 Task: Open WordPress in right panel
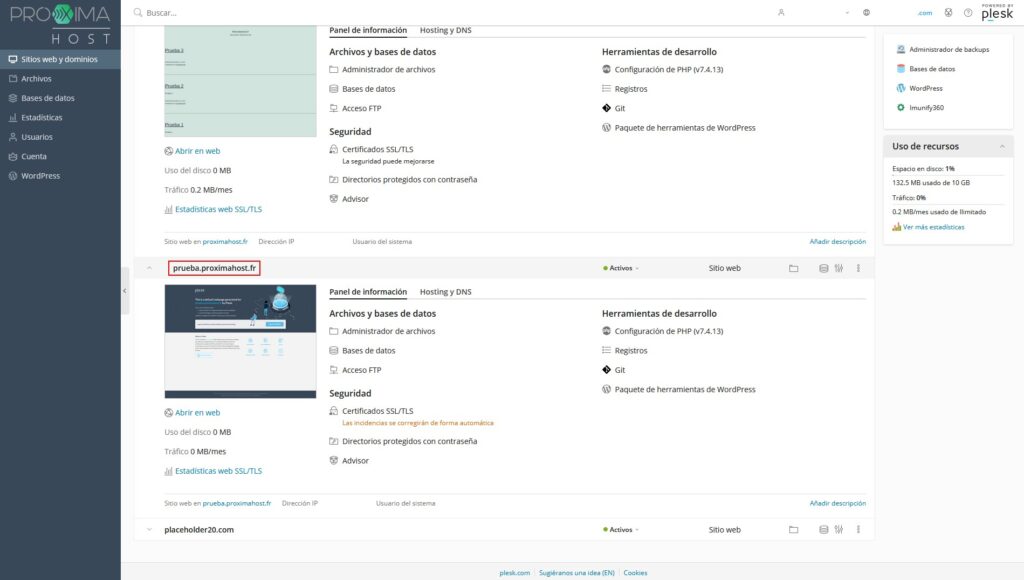920,88
